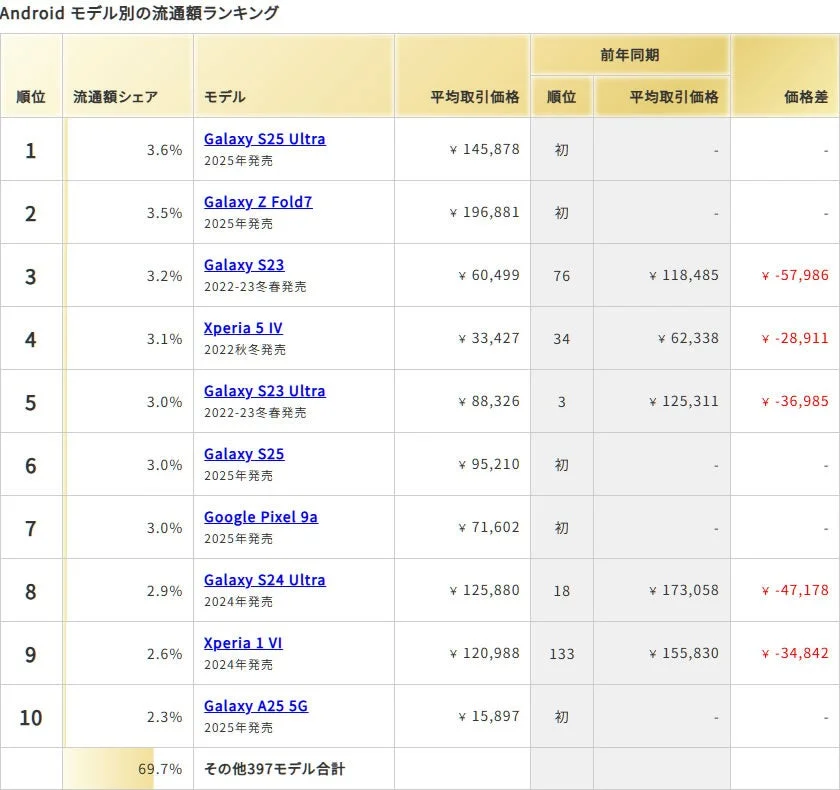
Task: Select the Xperia 5 IV model link
Action: (x=243, y=328)
